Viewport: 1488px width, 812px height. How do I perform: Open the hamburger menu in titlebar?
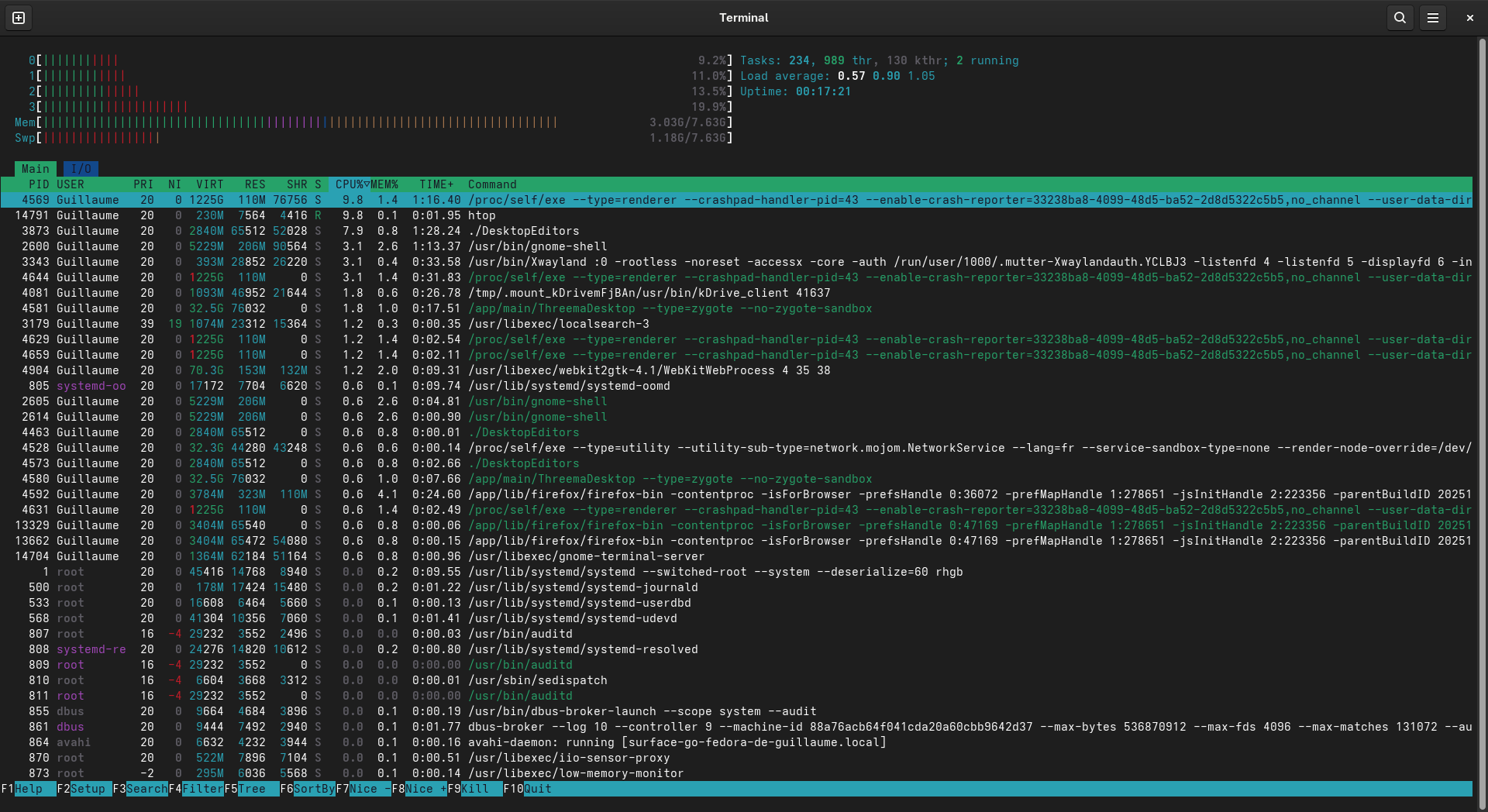pyautogui.click(x=1433, y=18)
